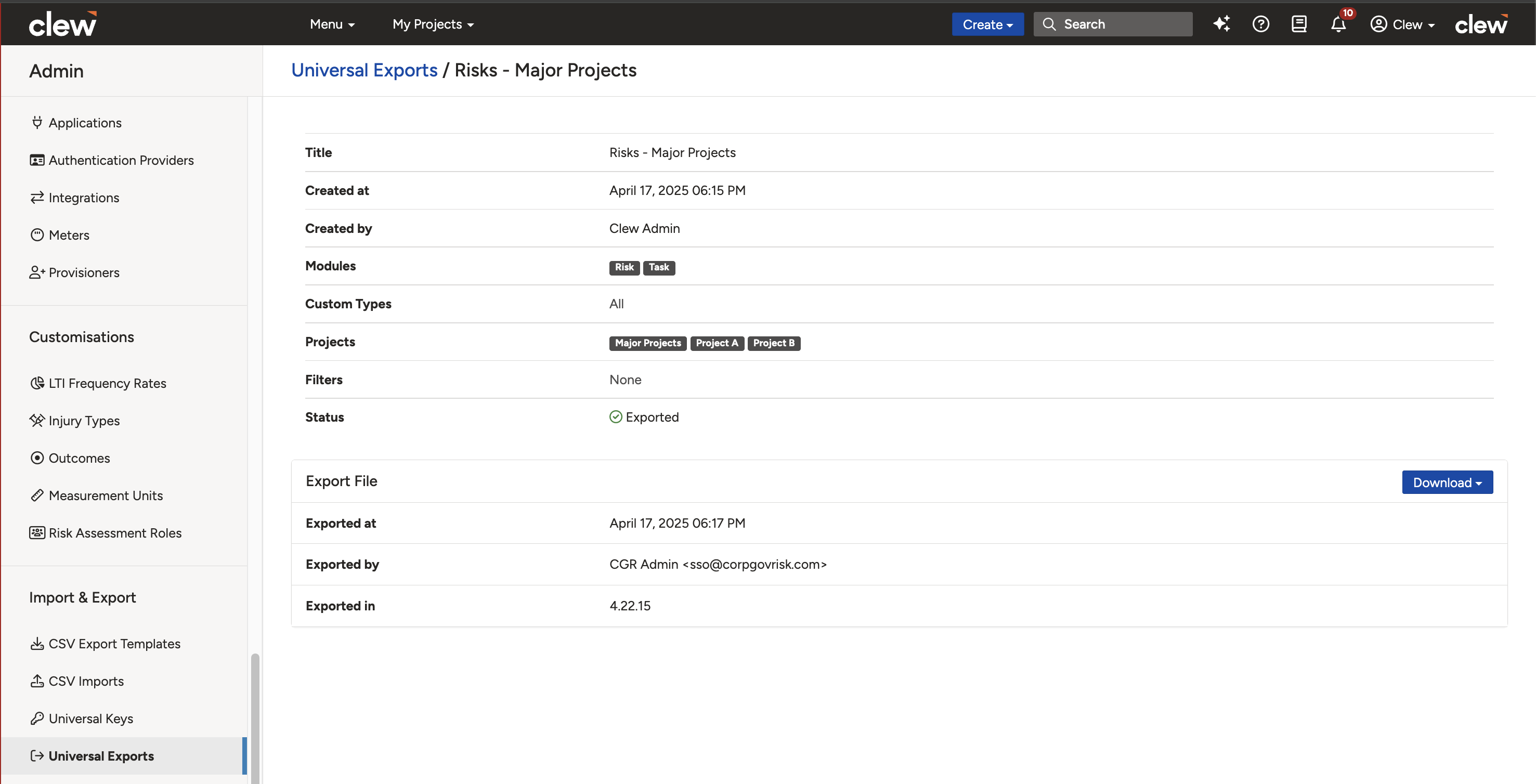Viewport: 1536px width, 784px height.
Task: Click the Title value Risks - Major Projects
Action: 673,153
